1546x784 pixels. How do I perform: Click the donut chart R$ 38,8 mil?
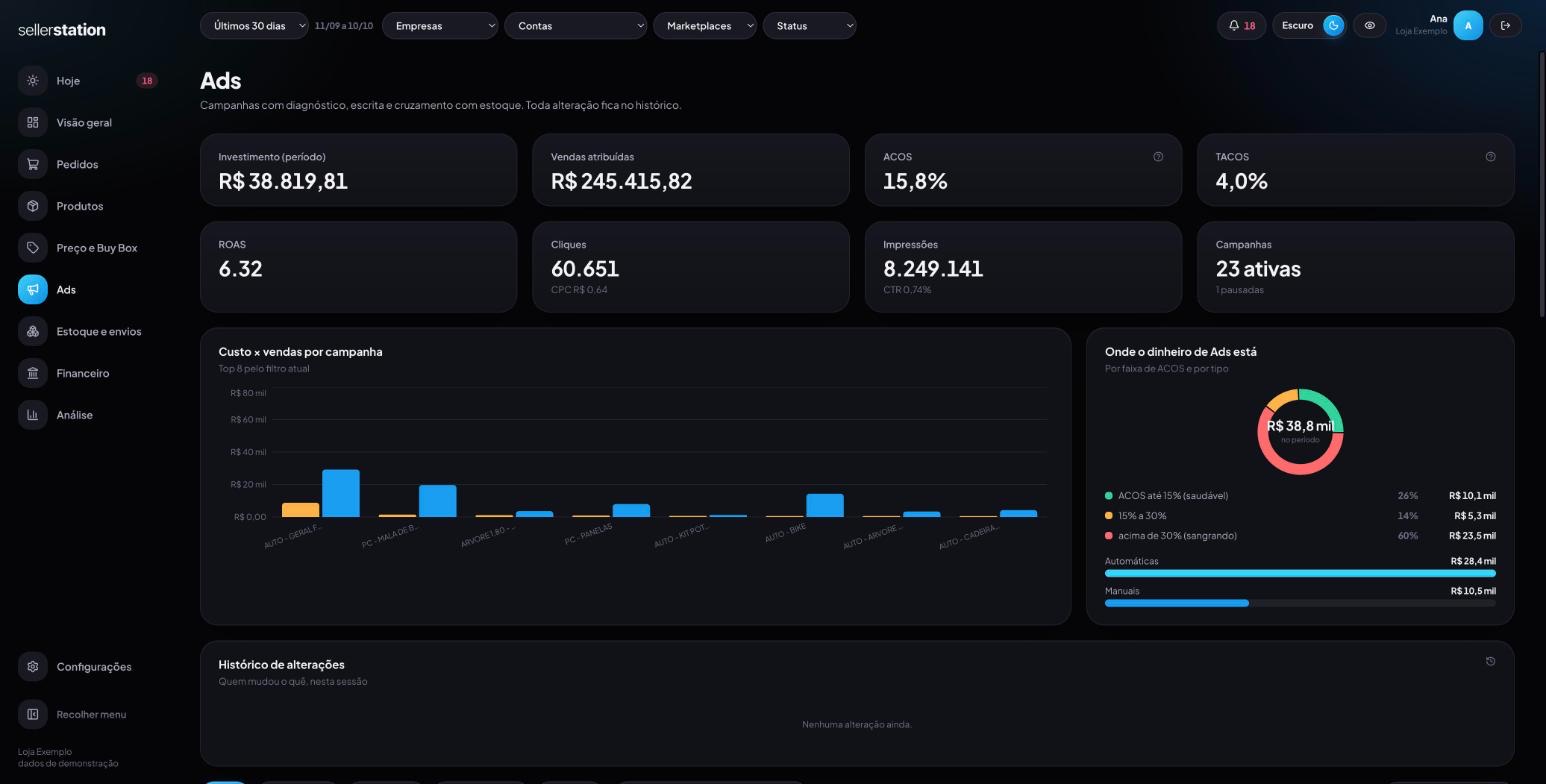(1300, 431)
